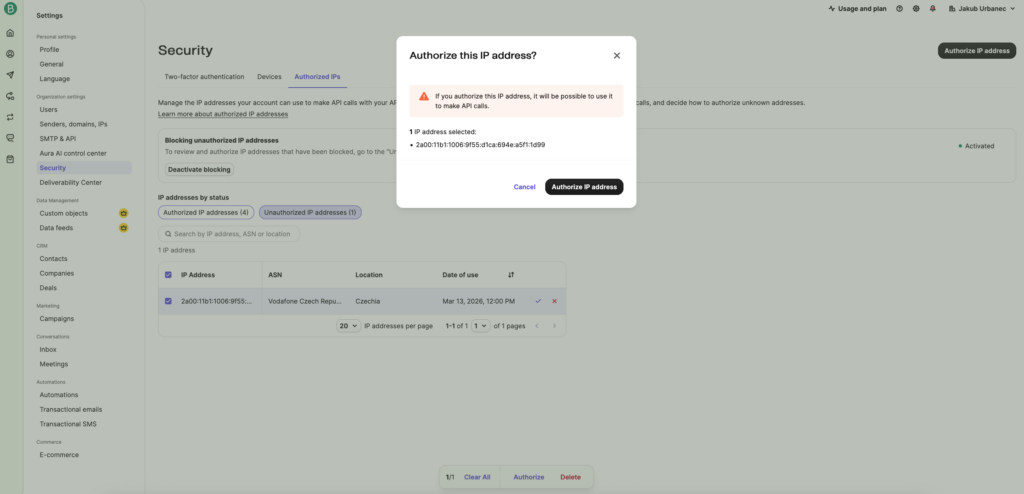Click the red X delete icon in row

[554, 301]
